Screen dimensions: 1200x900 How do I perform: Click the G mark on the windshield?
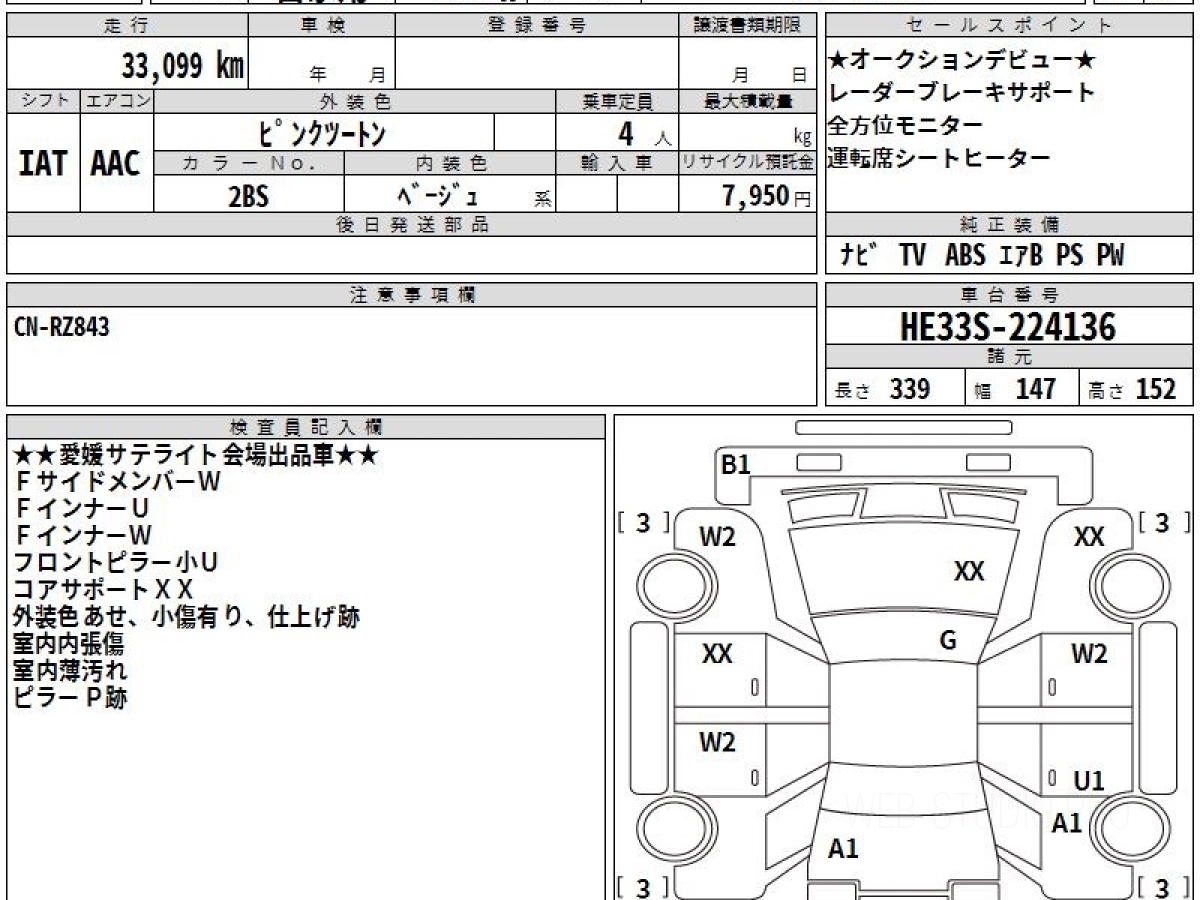point(948,642)
